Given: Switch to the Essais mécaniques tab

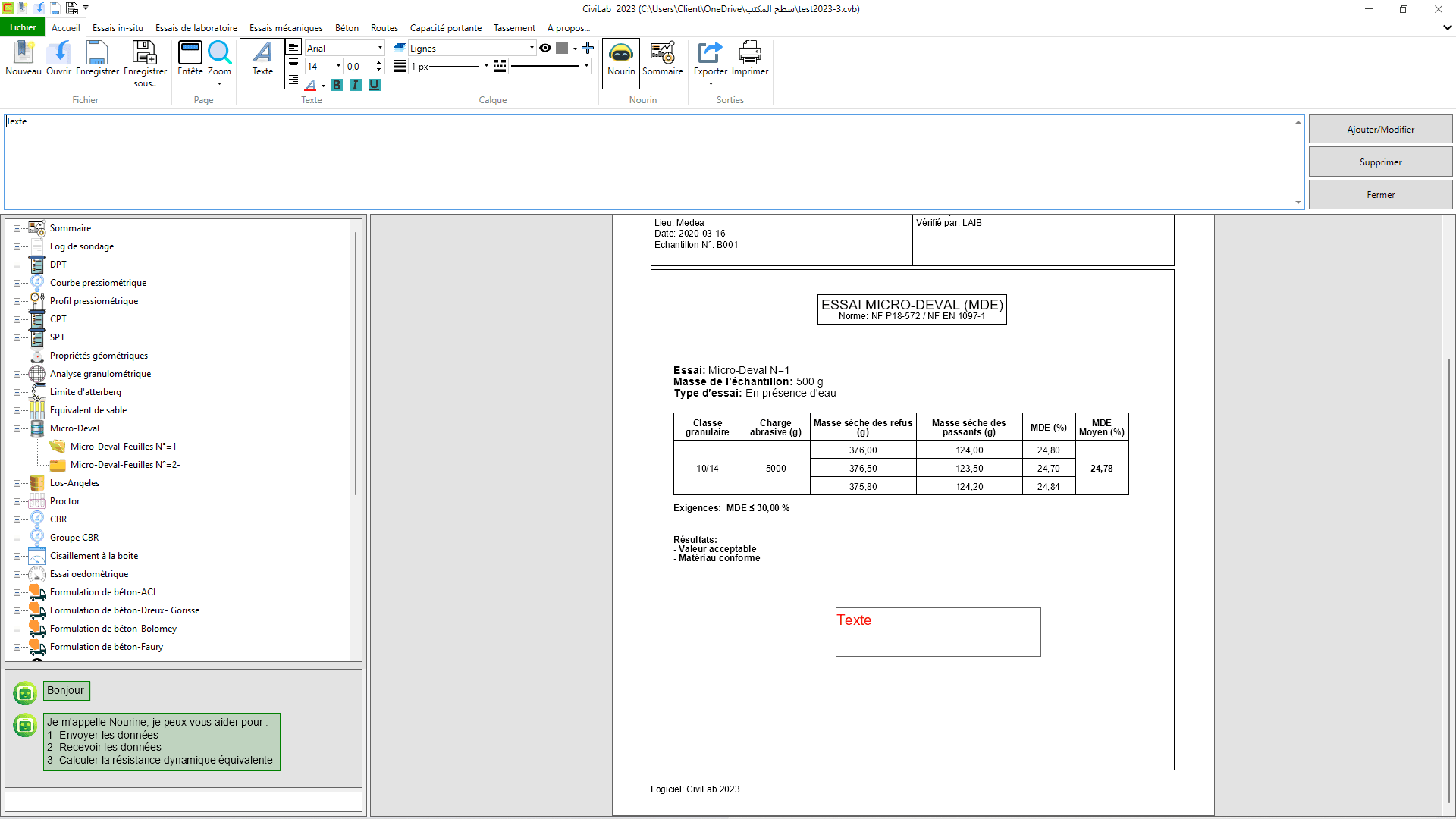Looking at the screenshot, I should (x=286, y=28).
